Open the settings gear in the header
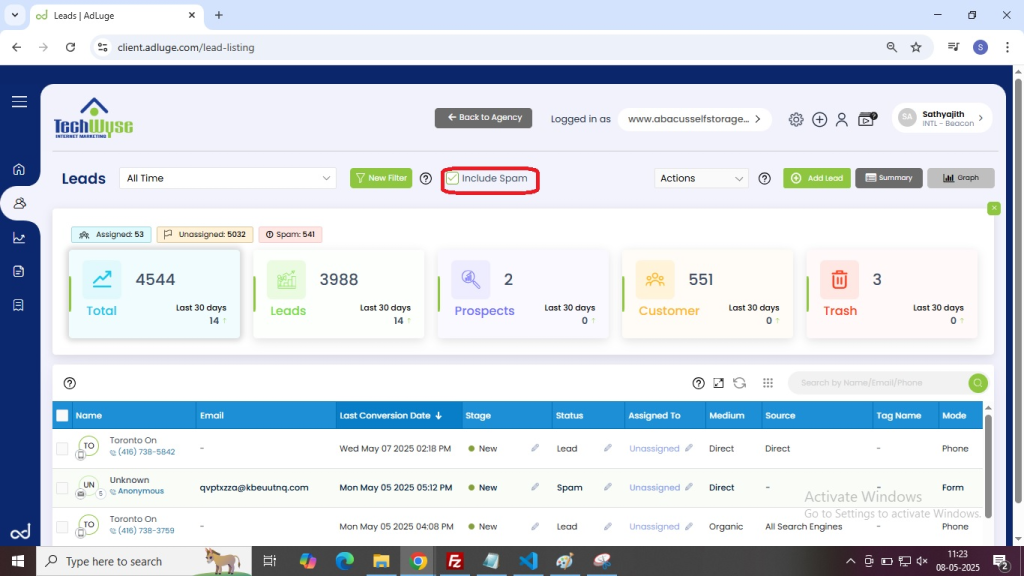 pyautogui.click(x=796, y=119)
